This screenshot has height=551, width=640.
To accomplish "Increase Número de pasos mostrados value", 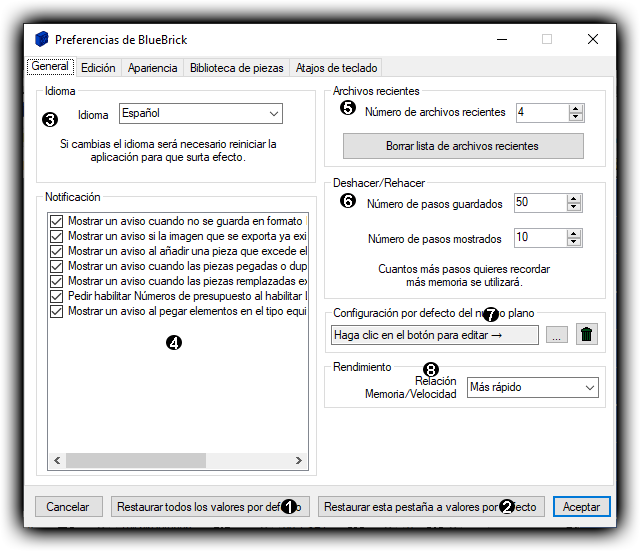I will (x=574, y=234).
